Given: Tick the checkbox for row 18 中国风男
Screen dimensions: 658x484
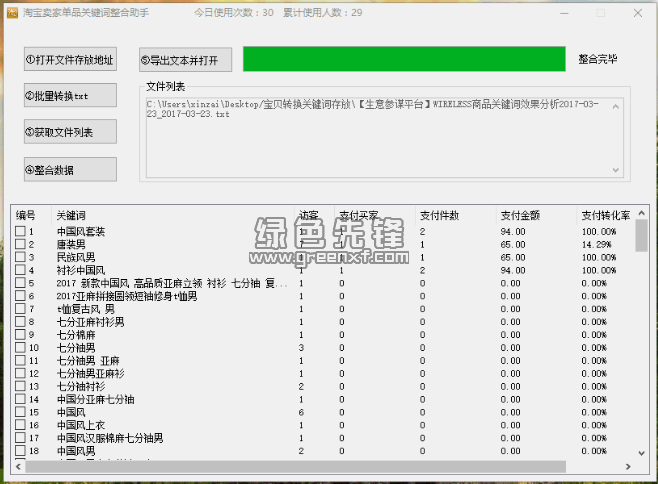Looking at the screenshot, I should pyautogui.click(x=20, y=450).
